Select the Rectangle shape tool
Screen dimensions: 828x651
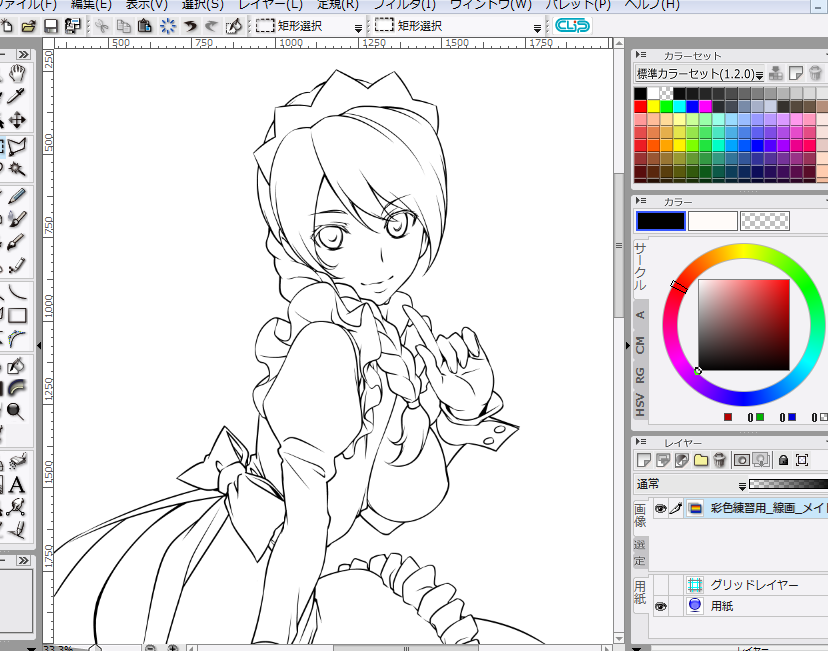coord(17,315)
